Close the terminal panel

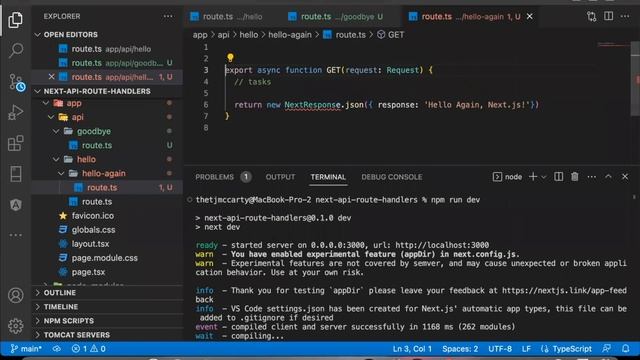pyautogui.click(x=625, y=177)
